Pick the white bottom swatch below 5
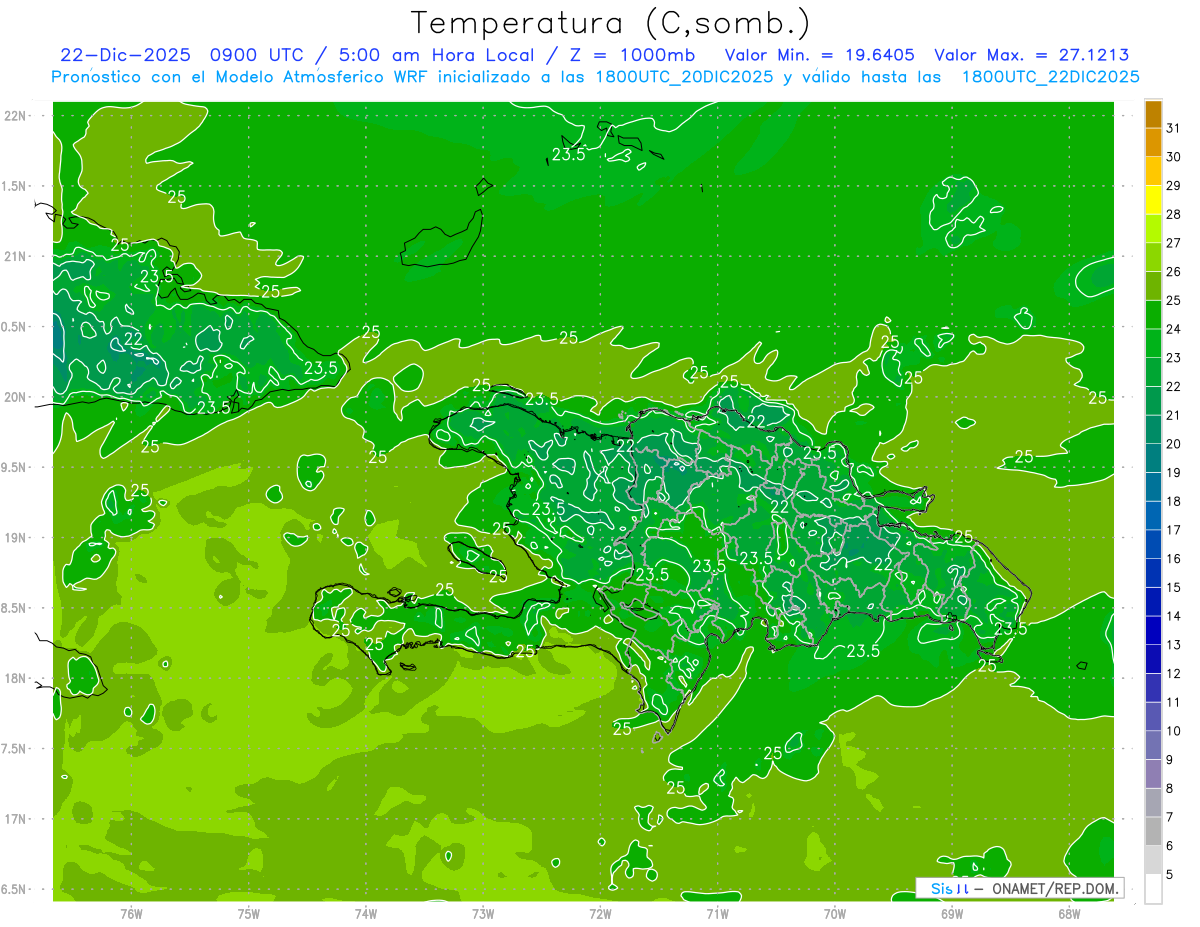The width and height of the screenshot is (1200, 927). [1153, 889]
